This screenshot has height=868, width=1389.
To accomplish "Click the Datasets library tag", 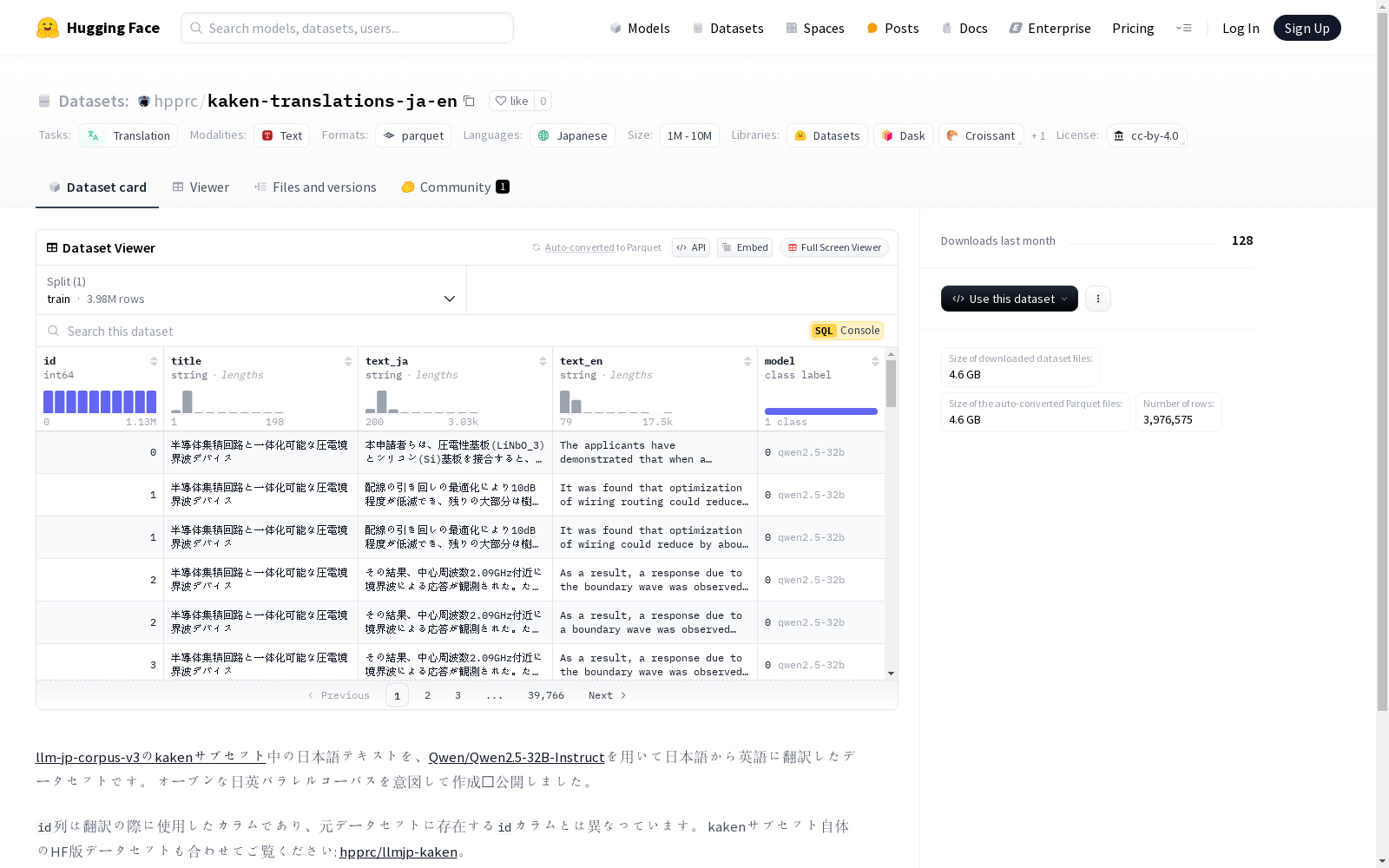I will click(827, 135).
